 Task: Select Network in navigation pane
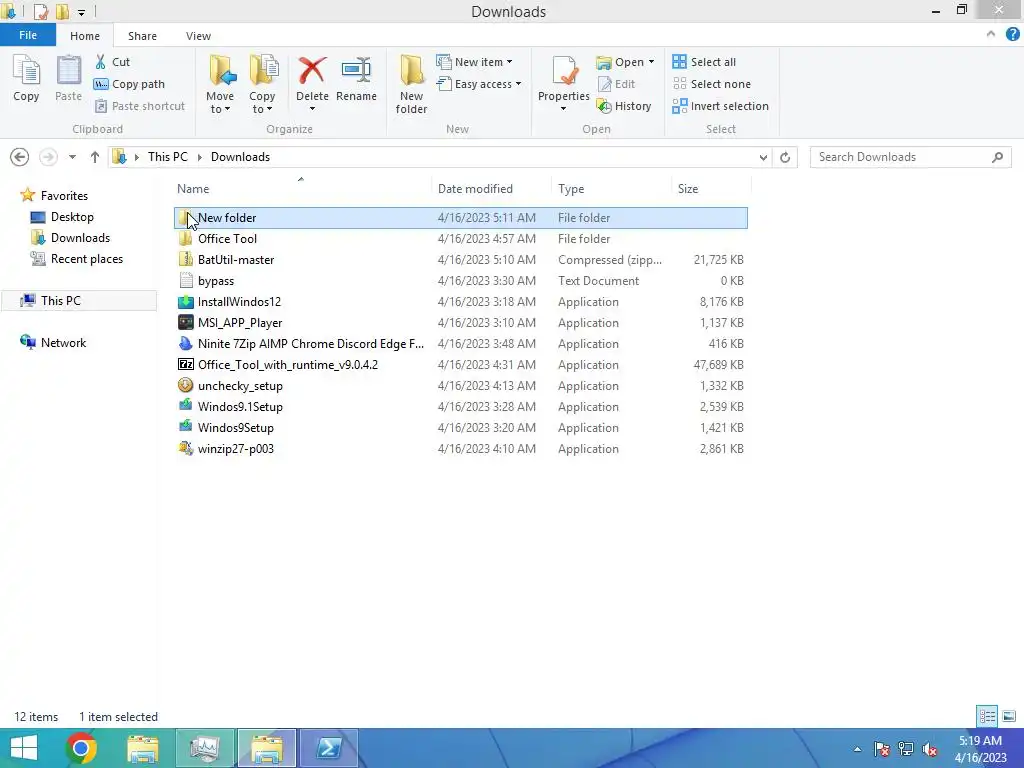(x=63, y=342)
